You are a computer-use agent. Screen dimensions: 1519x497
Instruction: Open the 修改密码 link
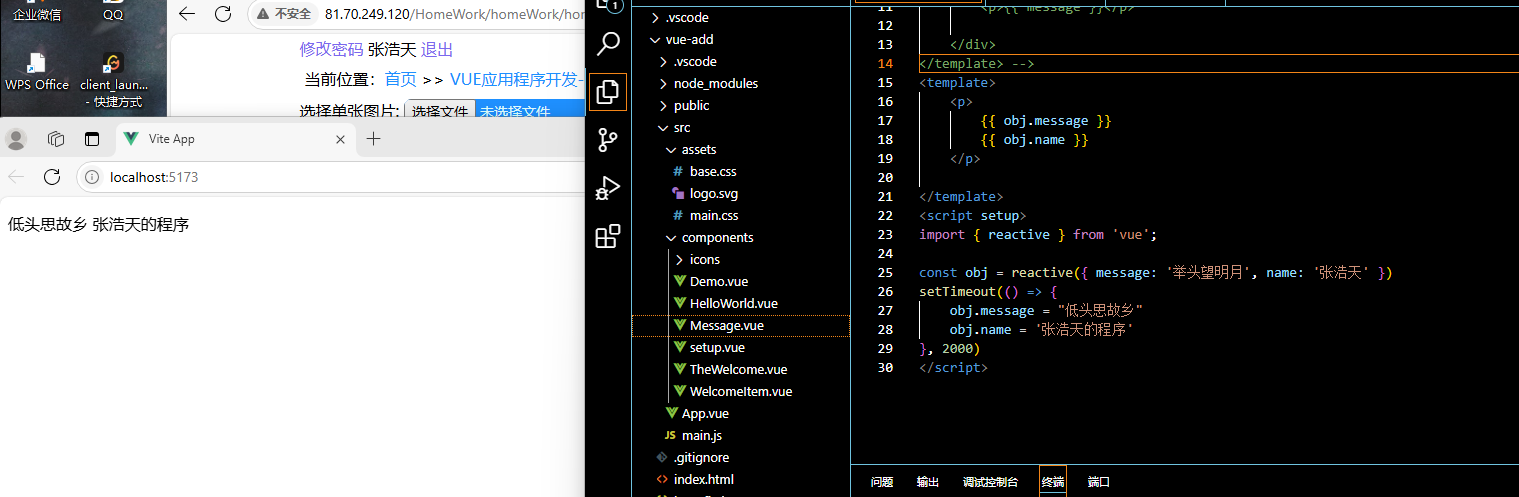tap(331, 50)
